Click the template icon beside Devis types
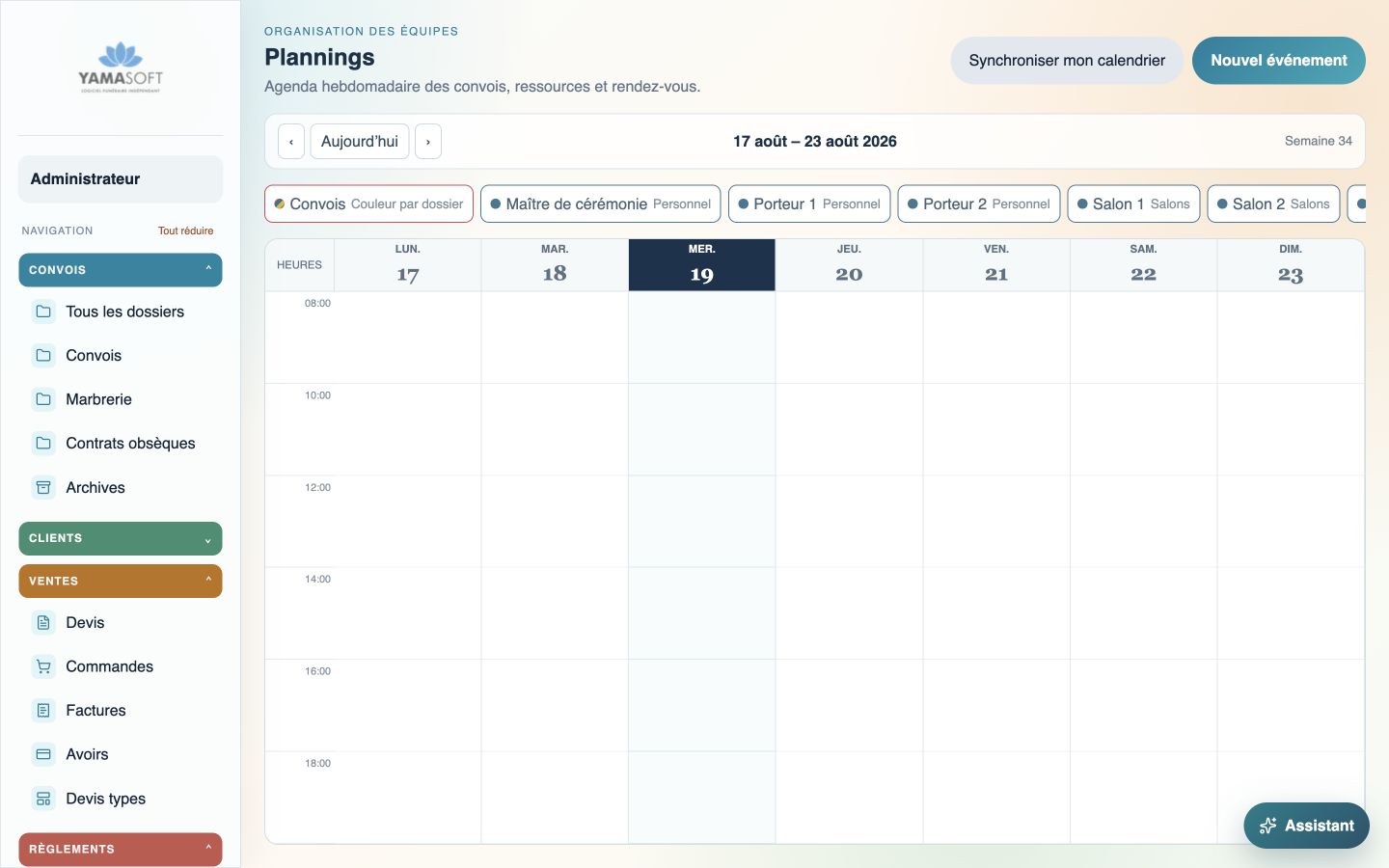The height and width of the screenshot is (868, 1389). click(x=43, y=799)
